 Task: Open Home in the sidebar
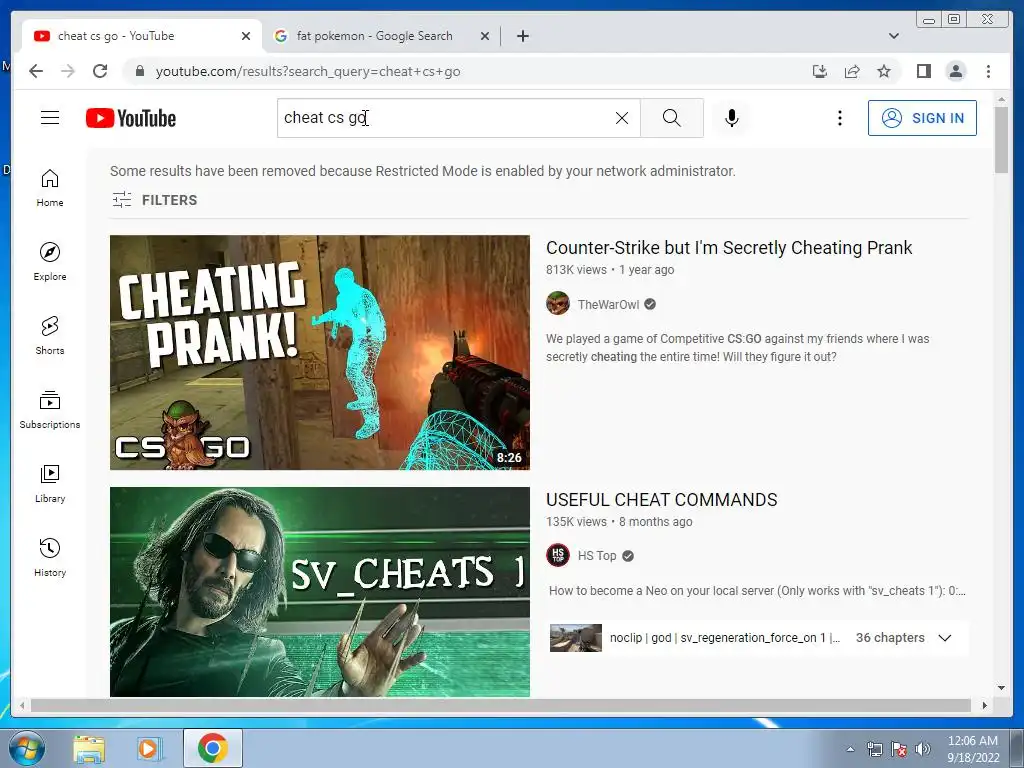click(x=50, y=188)
